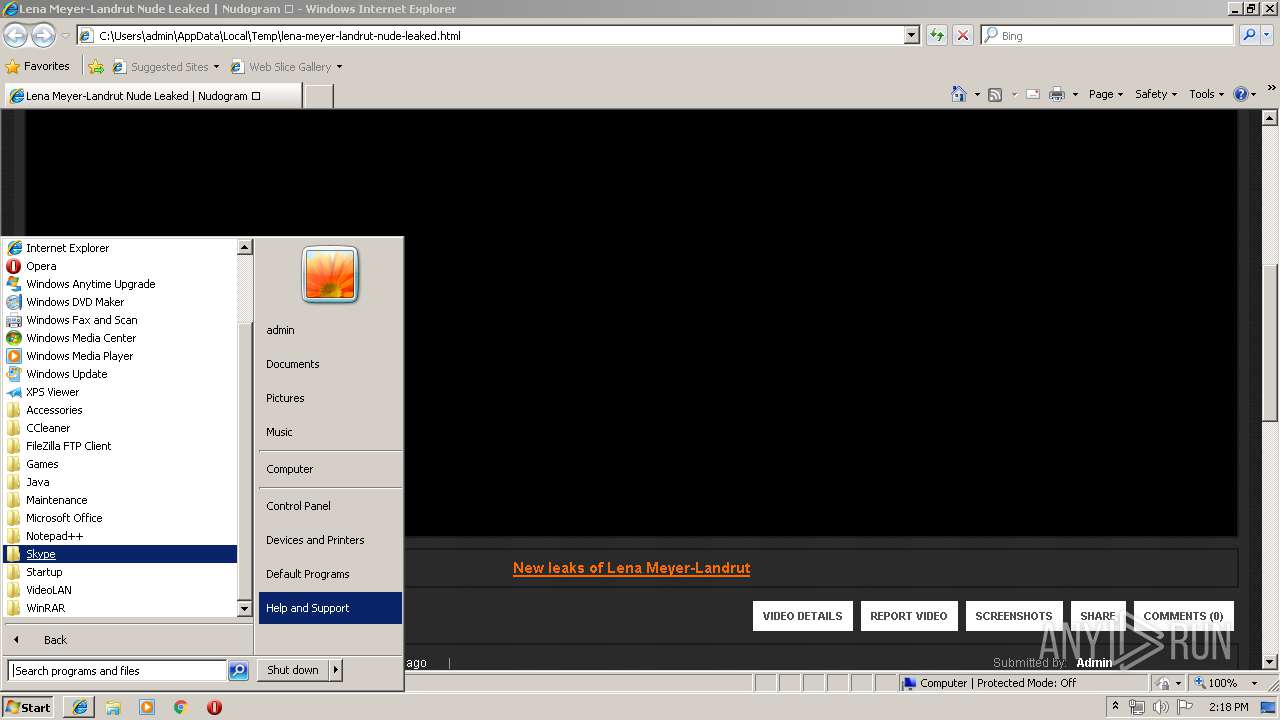1280x720 pixels.
Task: Expand the Skype folder
Action: 120,554
